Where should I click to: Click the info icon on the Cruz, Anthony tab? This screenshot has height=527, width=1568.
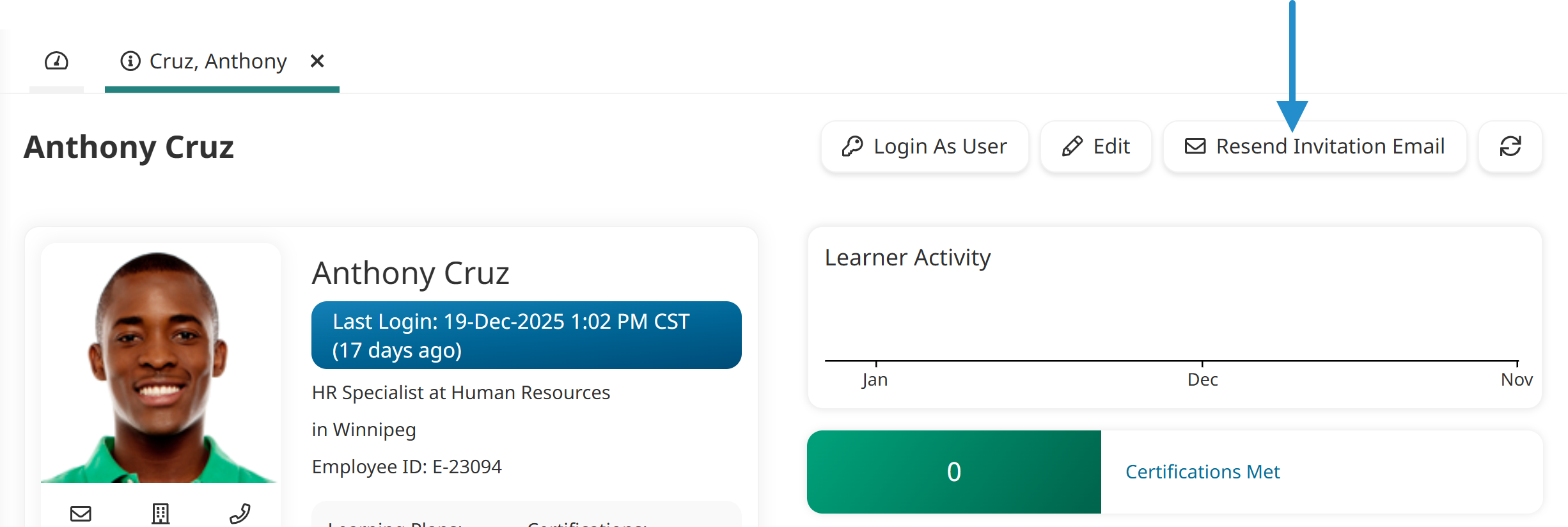[130, 61]
